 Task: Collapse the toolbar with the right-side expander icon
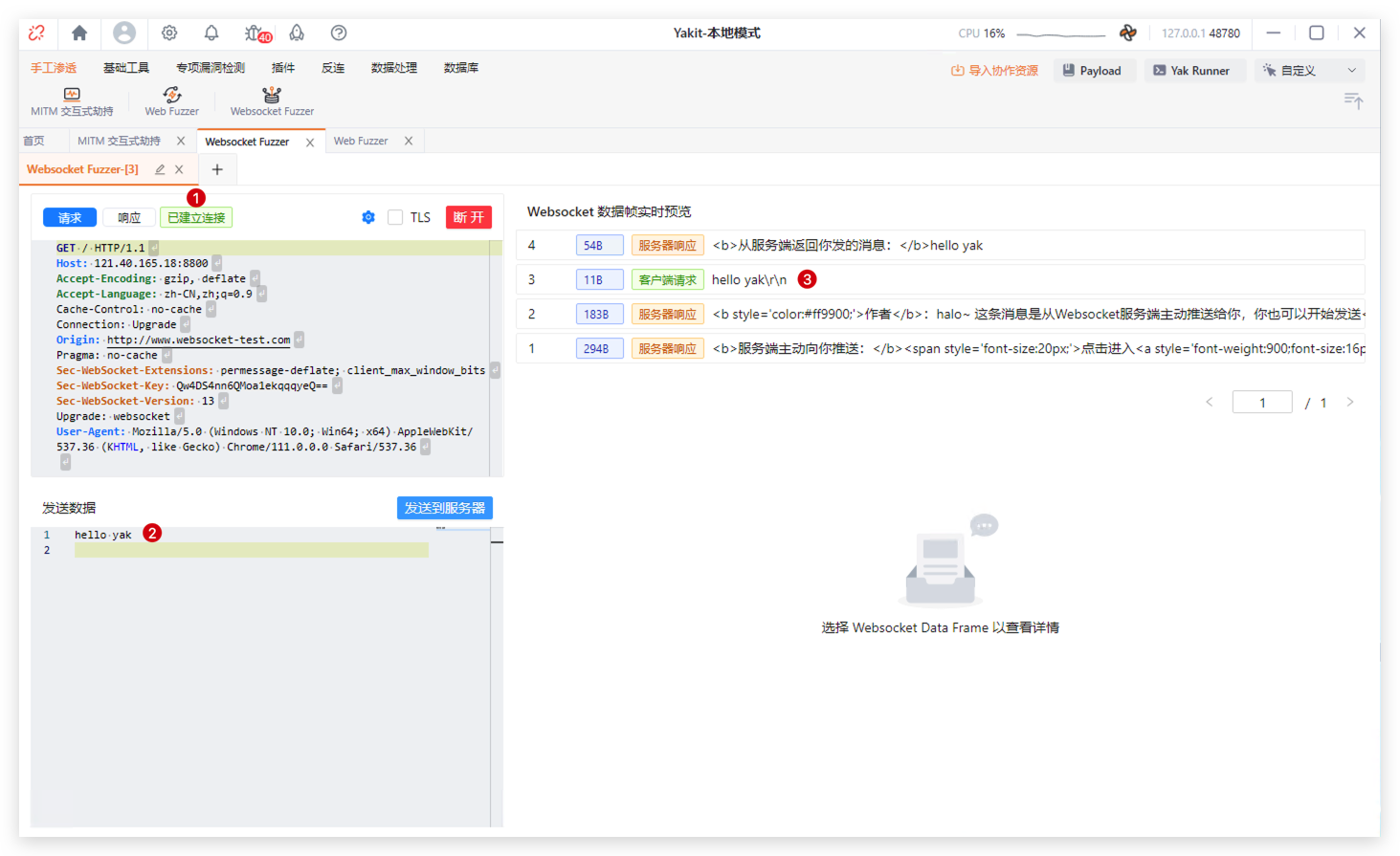tap(1353, 100)
